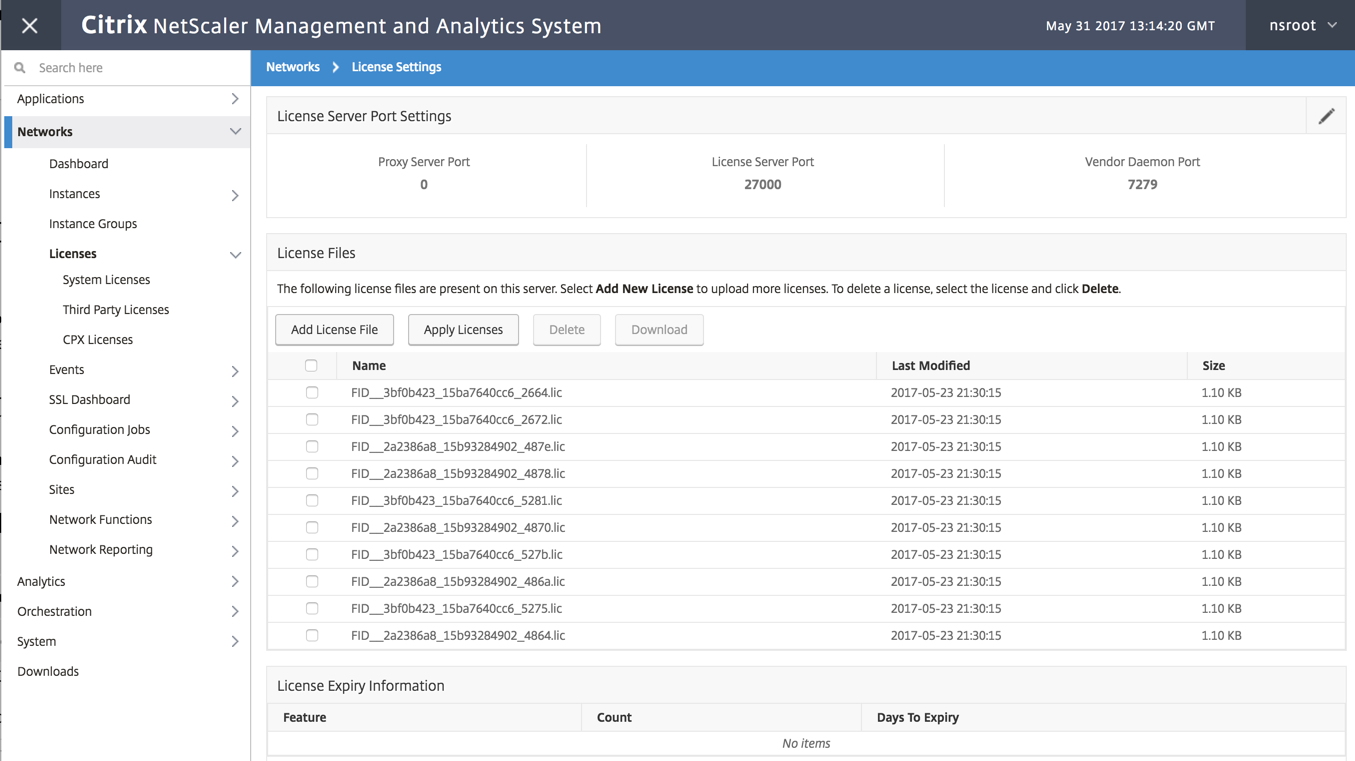The height and width of the screenshot is (761, 1355).
Task: Collapse the Networks section chevron
Action: [x=235, y=132]
